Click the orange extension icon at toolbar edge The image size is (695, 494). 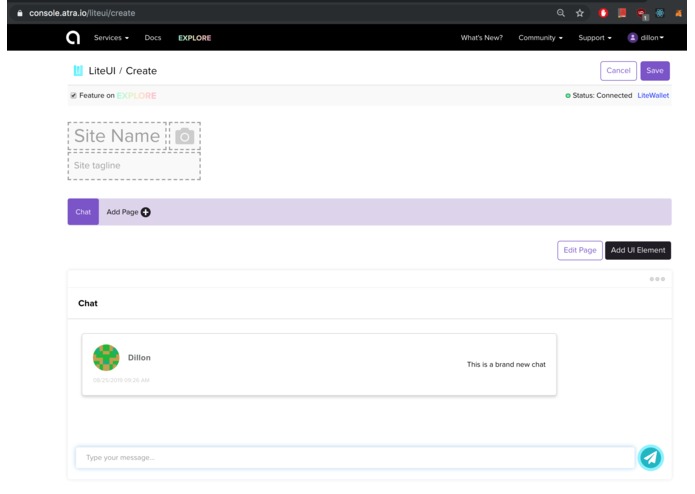tap(678, 13)
